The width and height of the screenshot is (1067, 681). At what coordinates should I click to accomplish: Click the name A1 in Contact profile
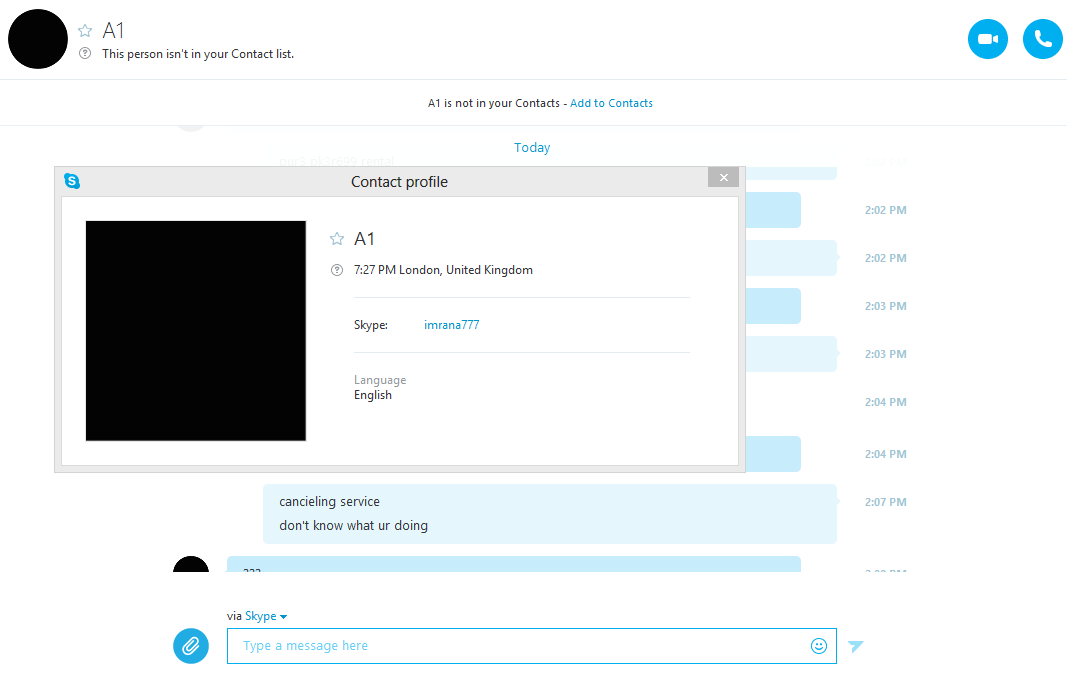(364, 239)
